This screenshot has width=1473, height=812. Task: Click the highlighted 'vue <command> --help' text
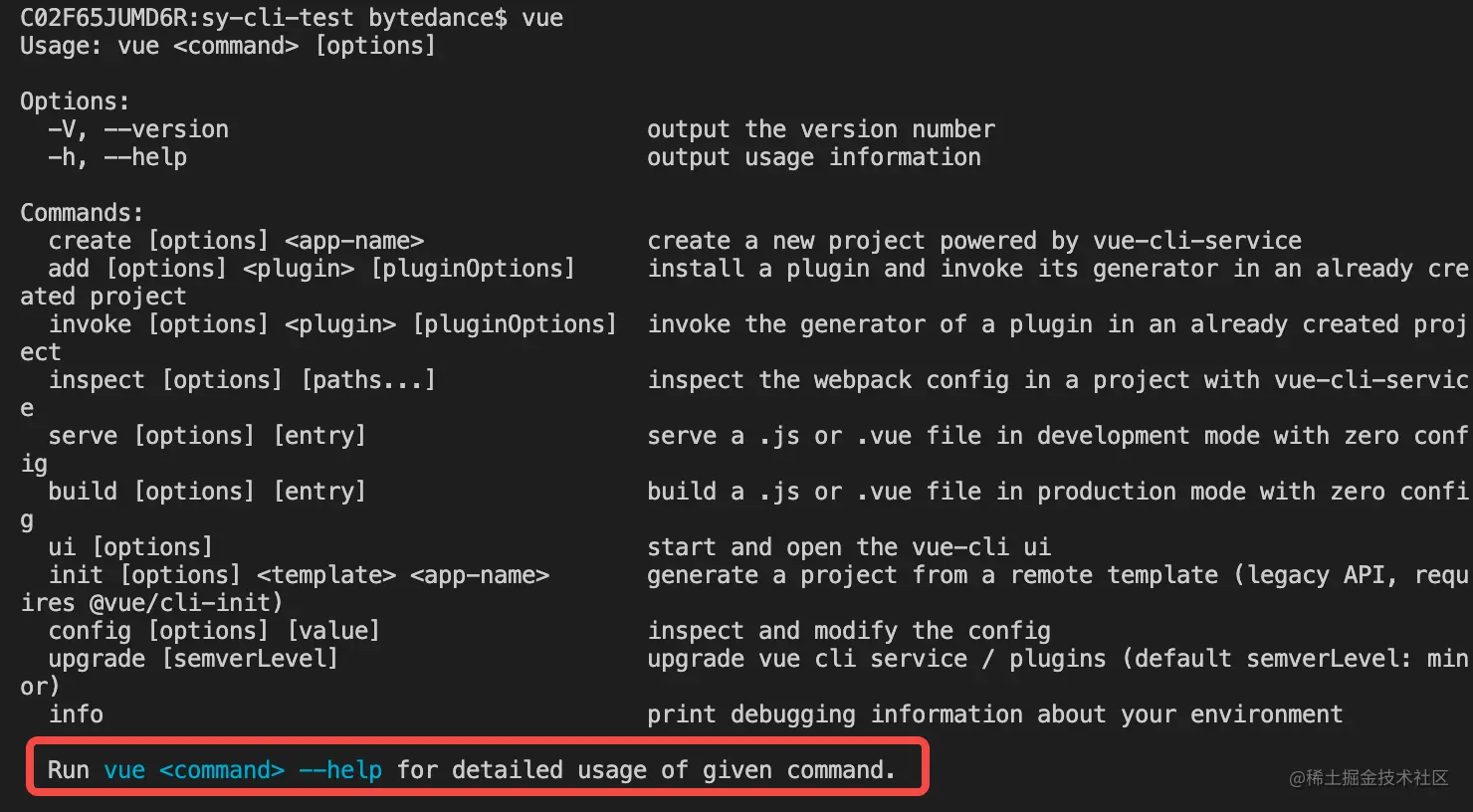[x=243, y=770]
